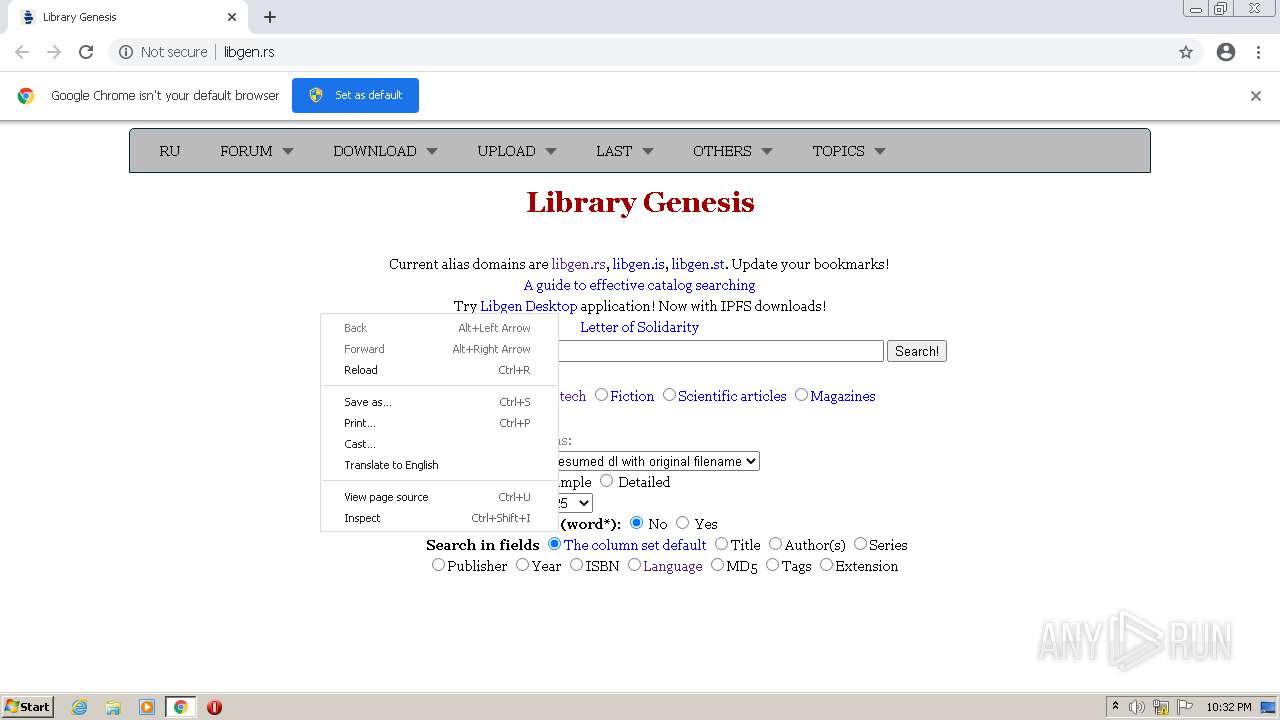
Task: Choose Save as... from context menu
Action: tap(438, 402)
